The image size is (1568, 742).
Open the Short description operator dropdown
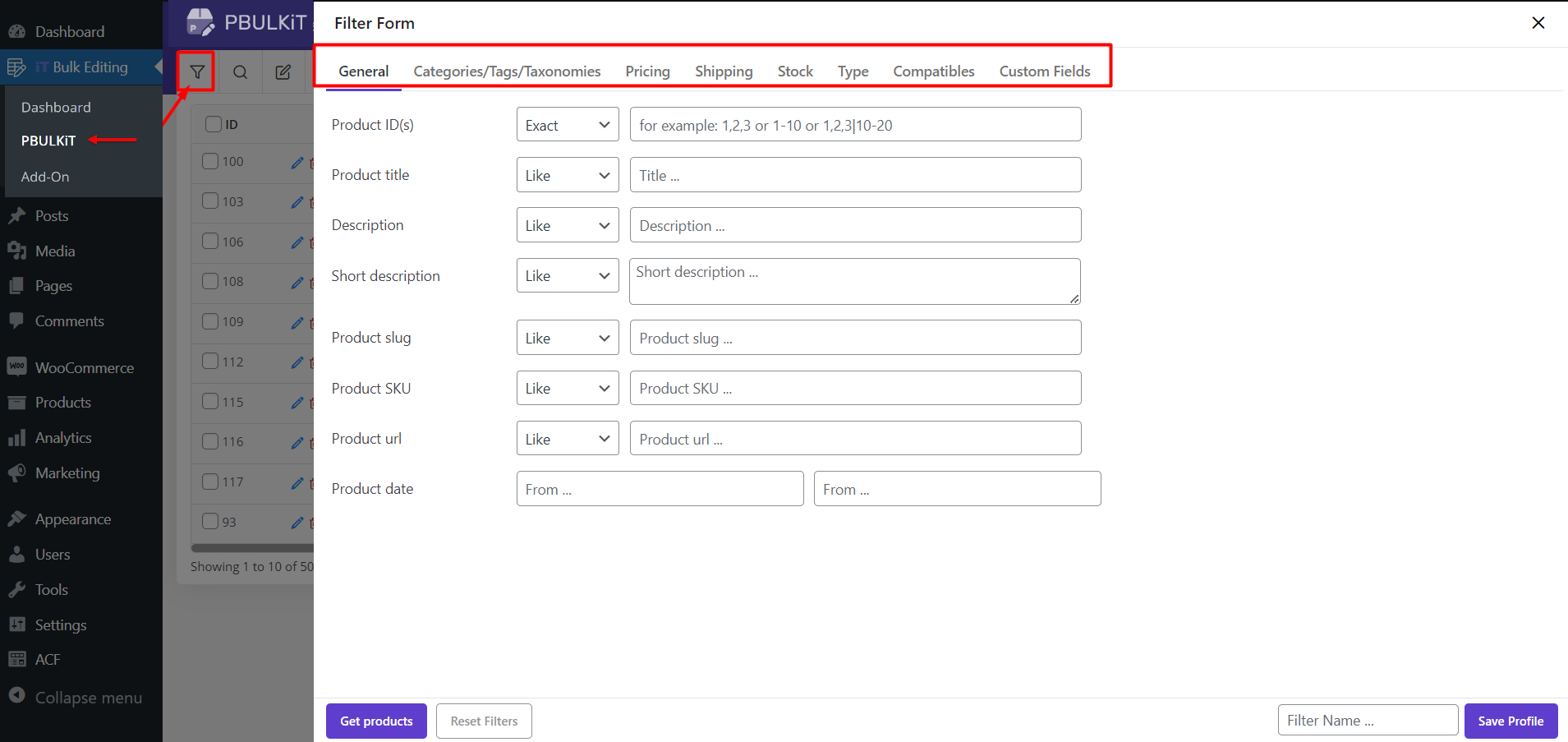(568, 276)
